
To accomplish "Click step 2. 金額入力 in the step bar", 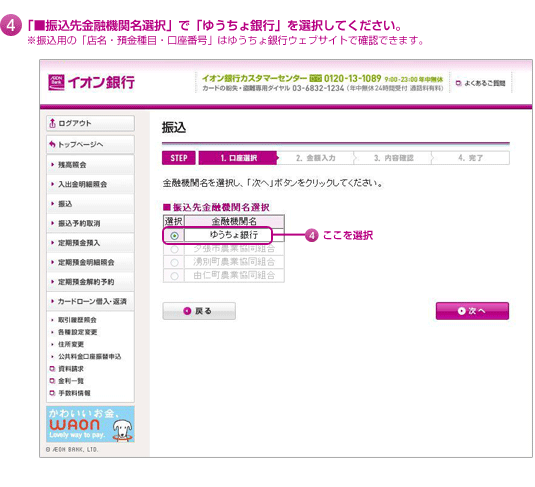I will pyautogui.click(x=316, y=158).
